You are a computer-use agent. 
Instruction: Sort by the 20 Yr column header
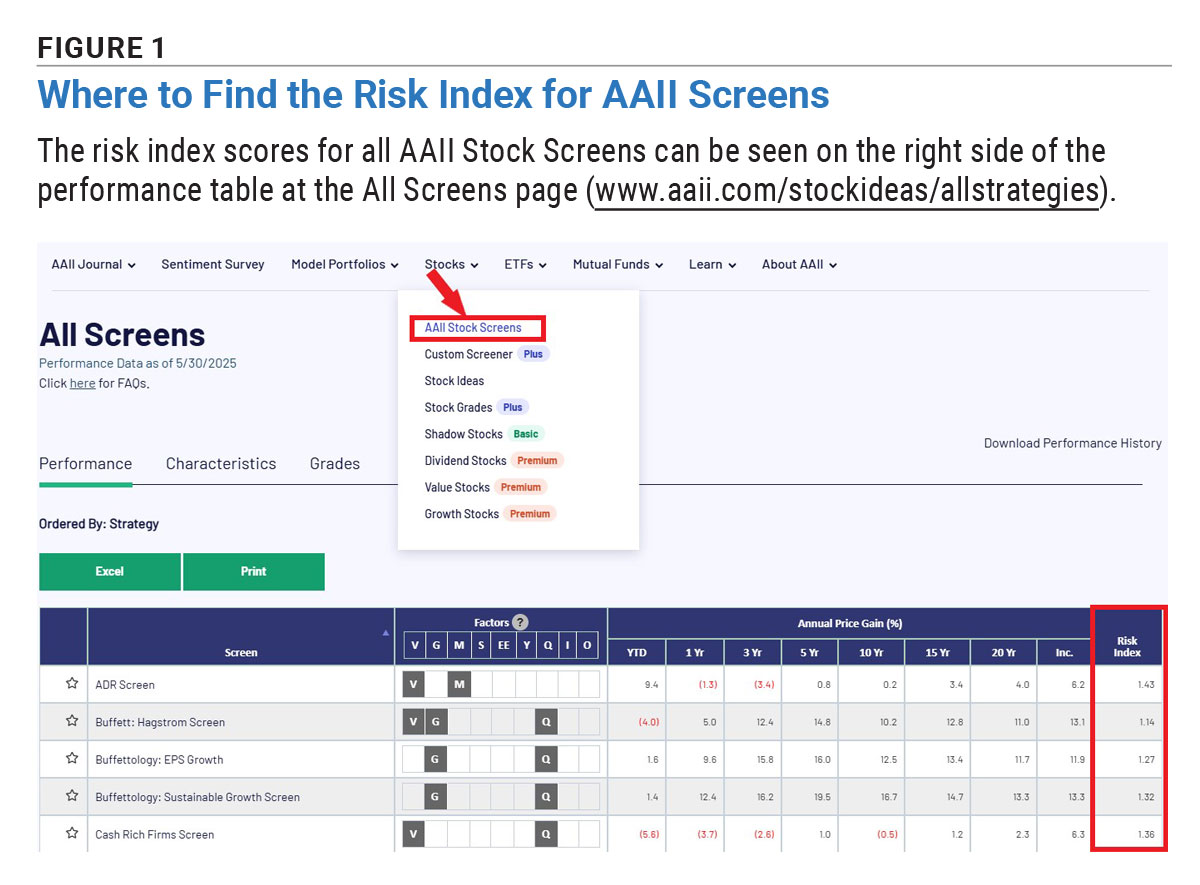pyautogui.click(x=1004, y=652)
